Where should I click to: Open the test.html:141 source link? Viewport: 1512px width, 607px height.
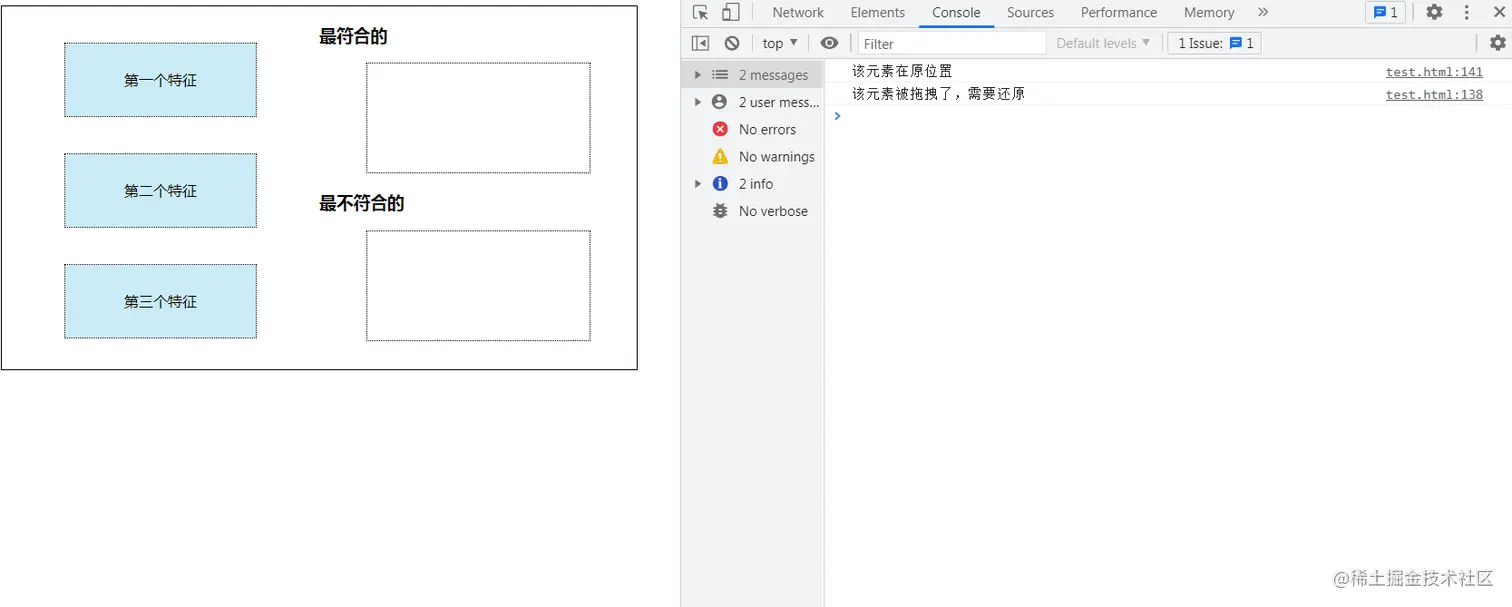pyautogui.click(x=1434, y=72)
